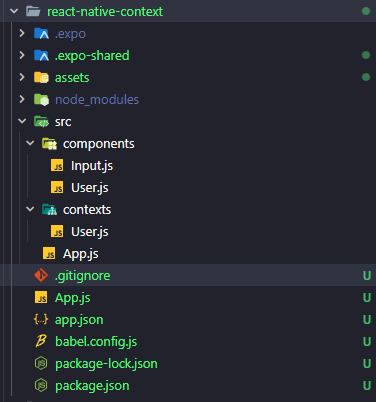Click the U status badge for .gitignore
This screenshot has width=376, height=402.
point(367,276)
